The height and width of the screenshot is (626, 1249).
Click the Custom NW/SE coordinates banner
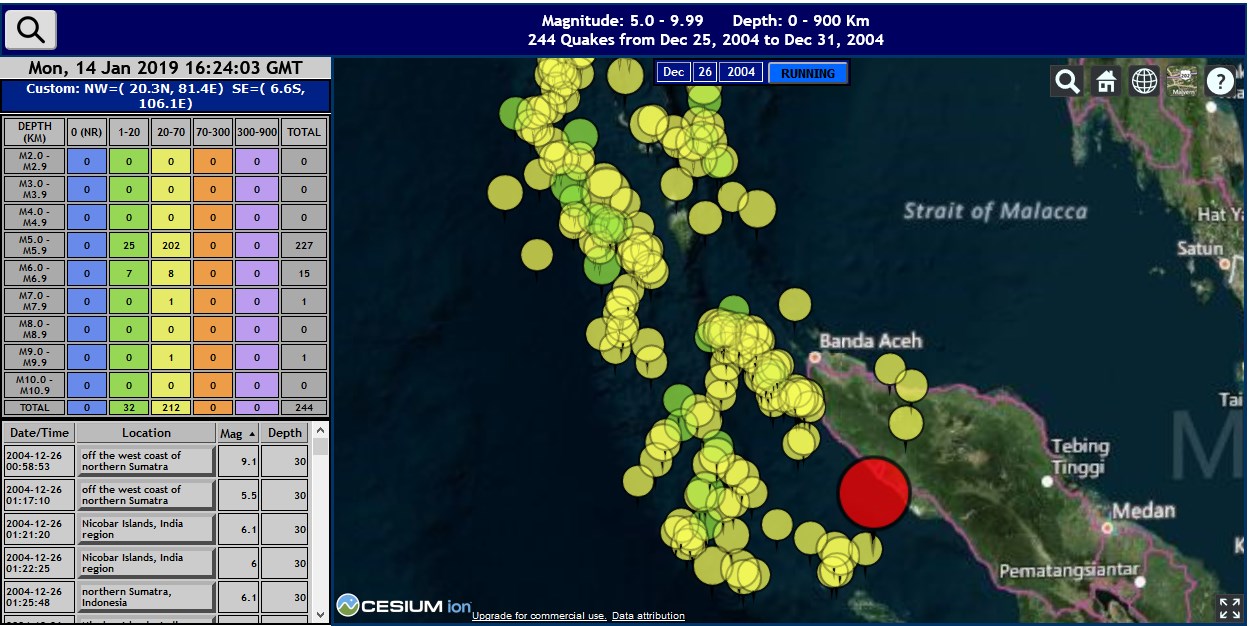[x=165, y=96]
